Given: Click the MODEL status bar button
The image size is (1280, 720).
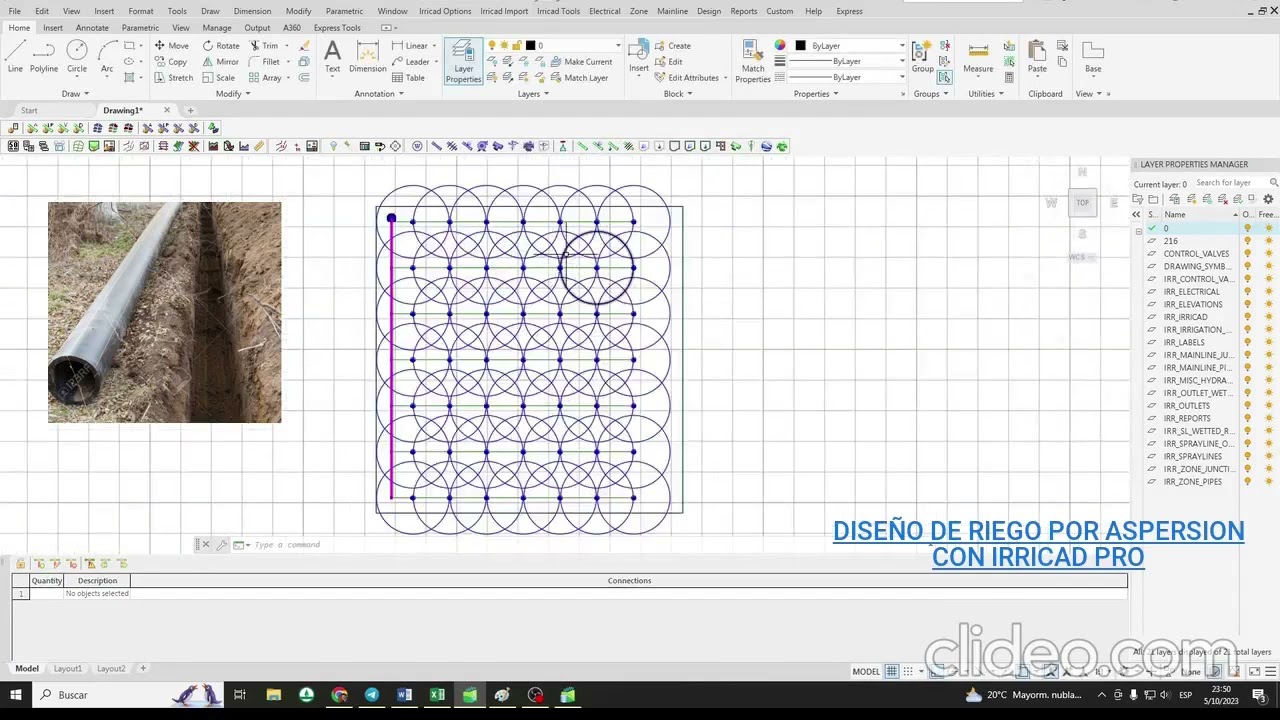Looking at the screenshot, I should pos(866,672).
